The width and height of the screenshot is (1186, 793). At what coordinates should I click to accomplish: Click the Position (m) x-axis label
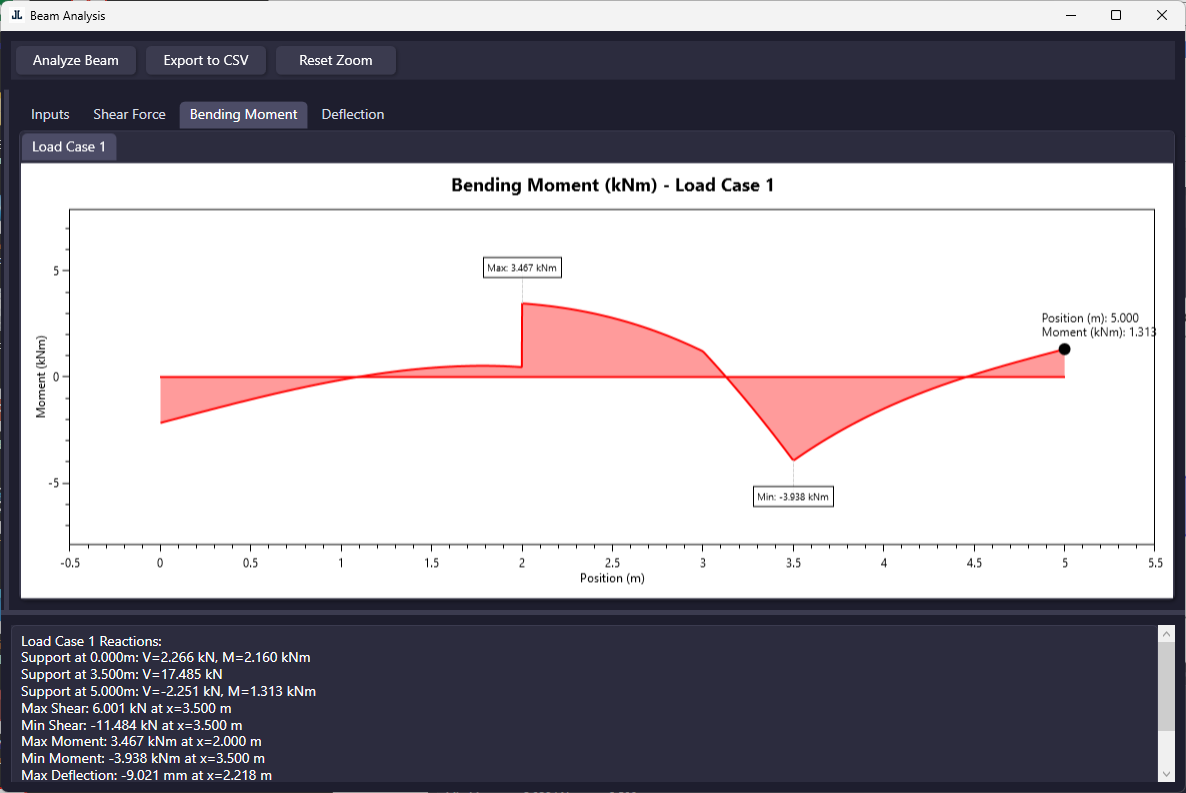point(612,578)
